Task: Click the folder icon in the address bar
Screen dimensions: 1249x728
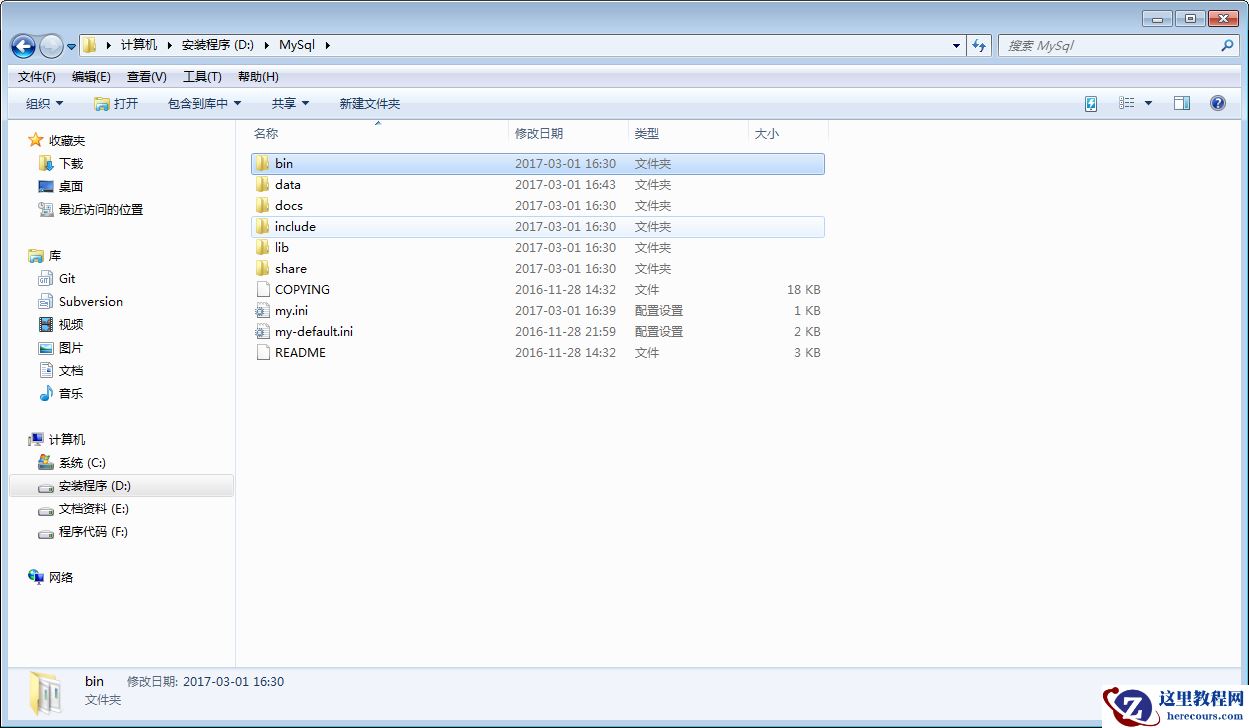Action: click(88, 45)
